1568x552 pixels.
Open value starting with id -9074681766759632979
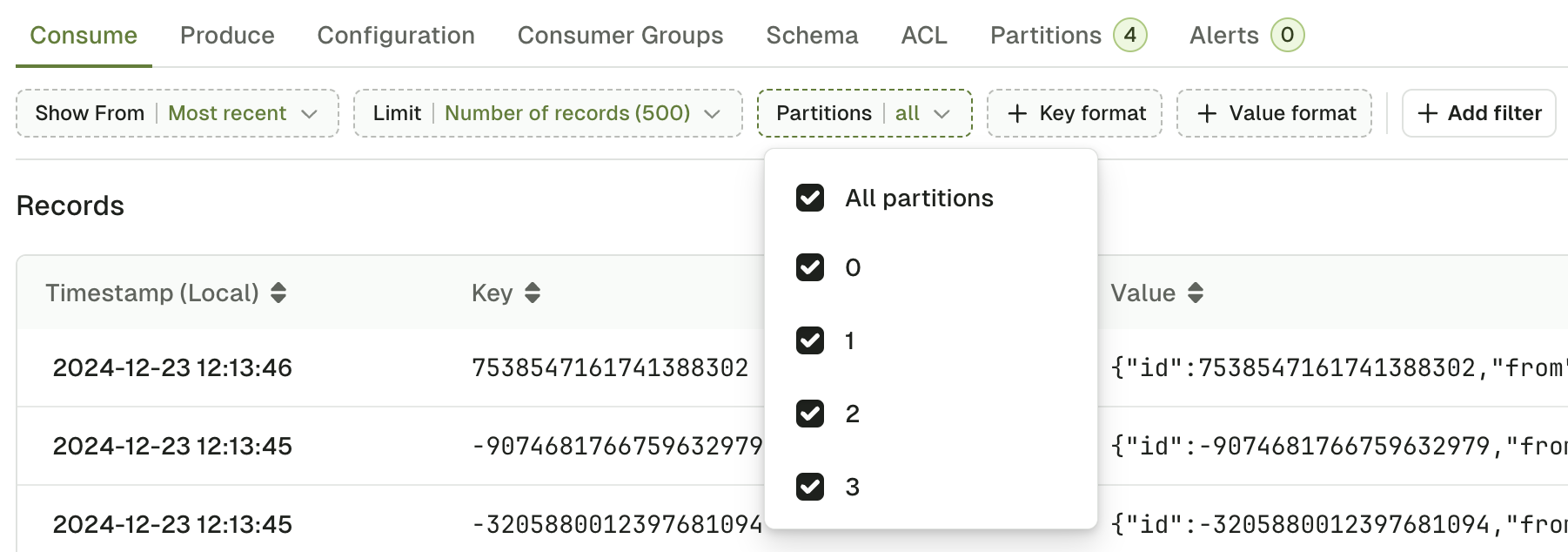(x=1339, y=446)
